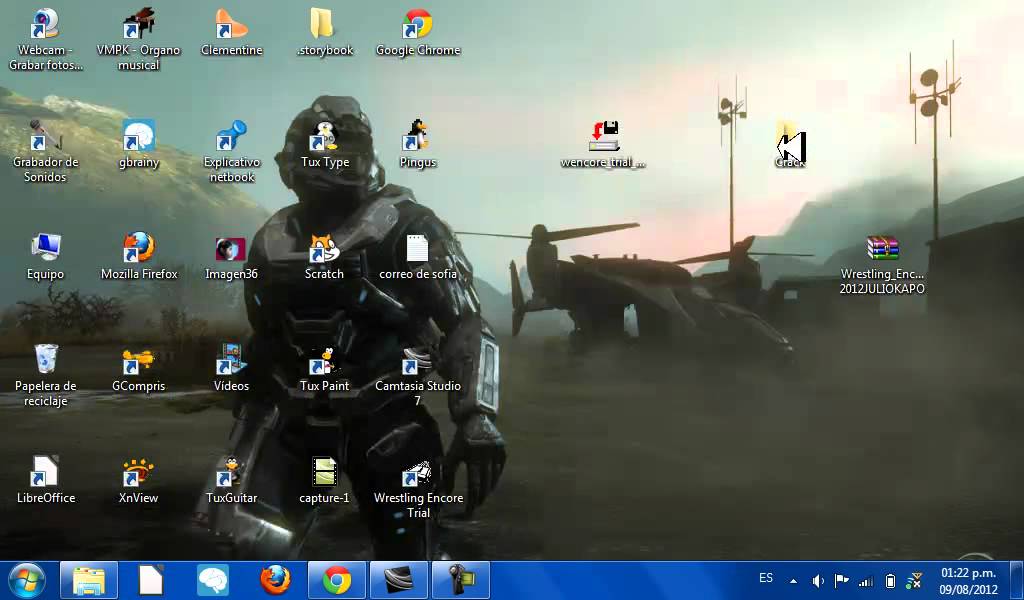
Task: Switch to Camtasia recorder taskbar button
Action: (x=461, y=580)
